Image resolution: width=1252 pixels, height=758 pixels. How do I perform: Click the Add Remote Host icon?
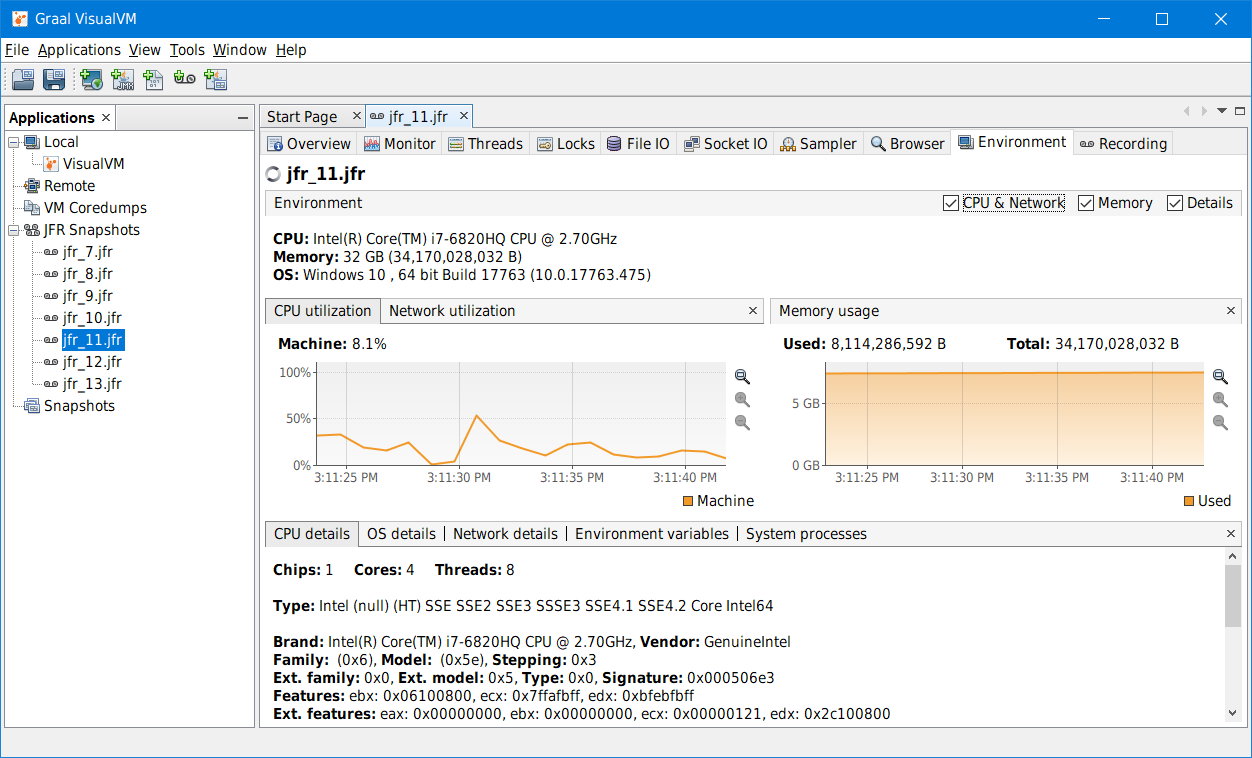click(91, 80)
